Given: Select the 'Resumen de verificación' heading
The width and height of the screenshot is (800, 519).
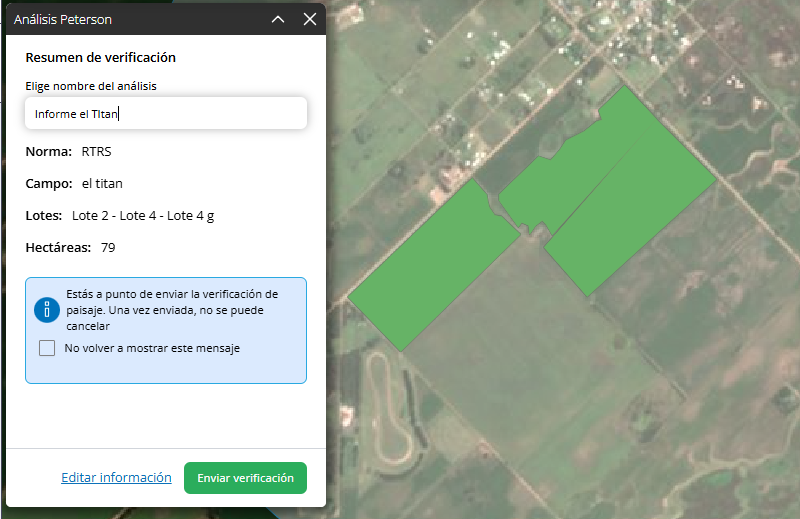Looking at the screenshot, I should coord(101,58).
